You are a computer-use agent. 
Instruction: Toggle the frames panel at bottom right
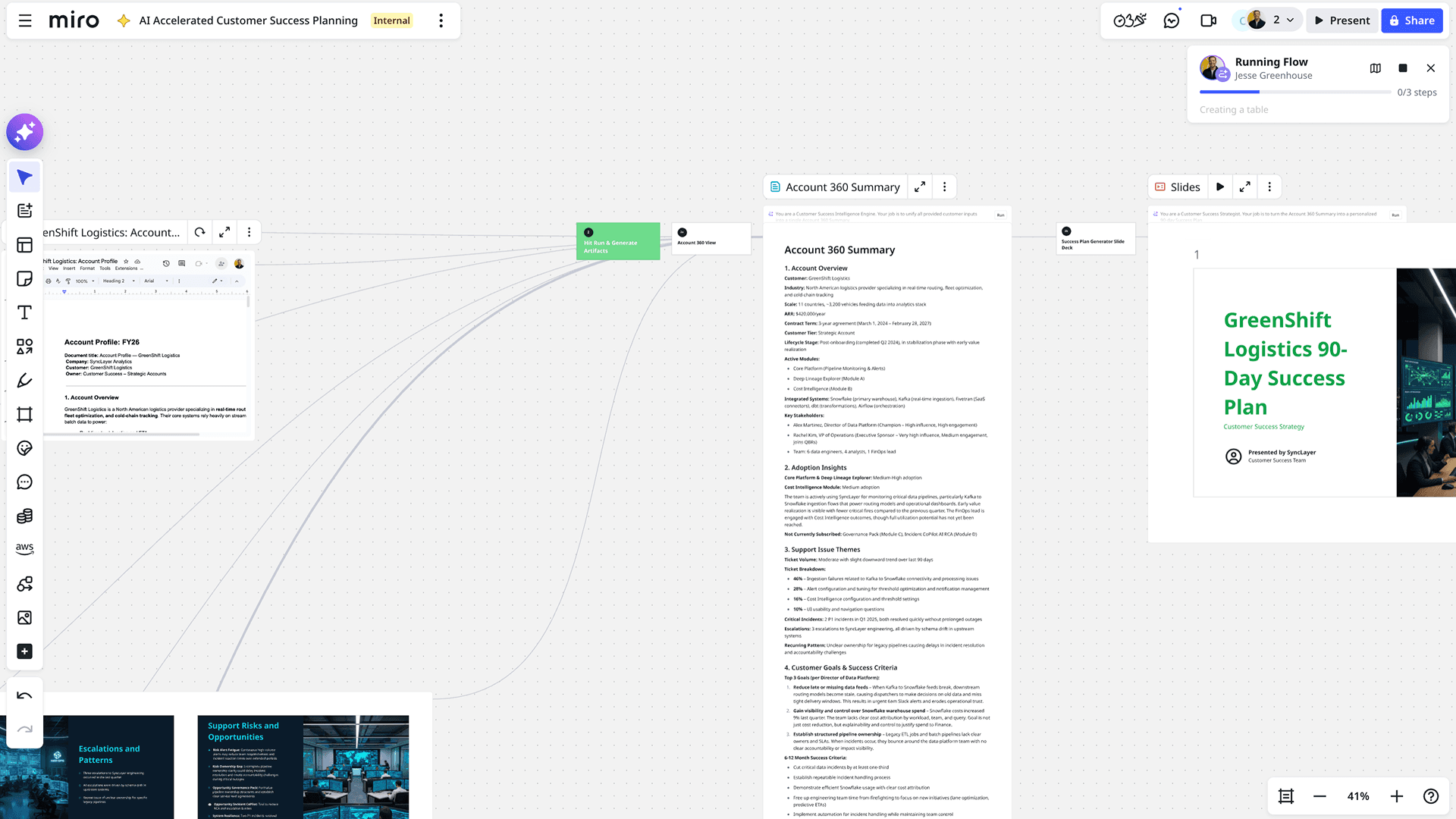[1286, 796]
